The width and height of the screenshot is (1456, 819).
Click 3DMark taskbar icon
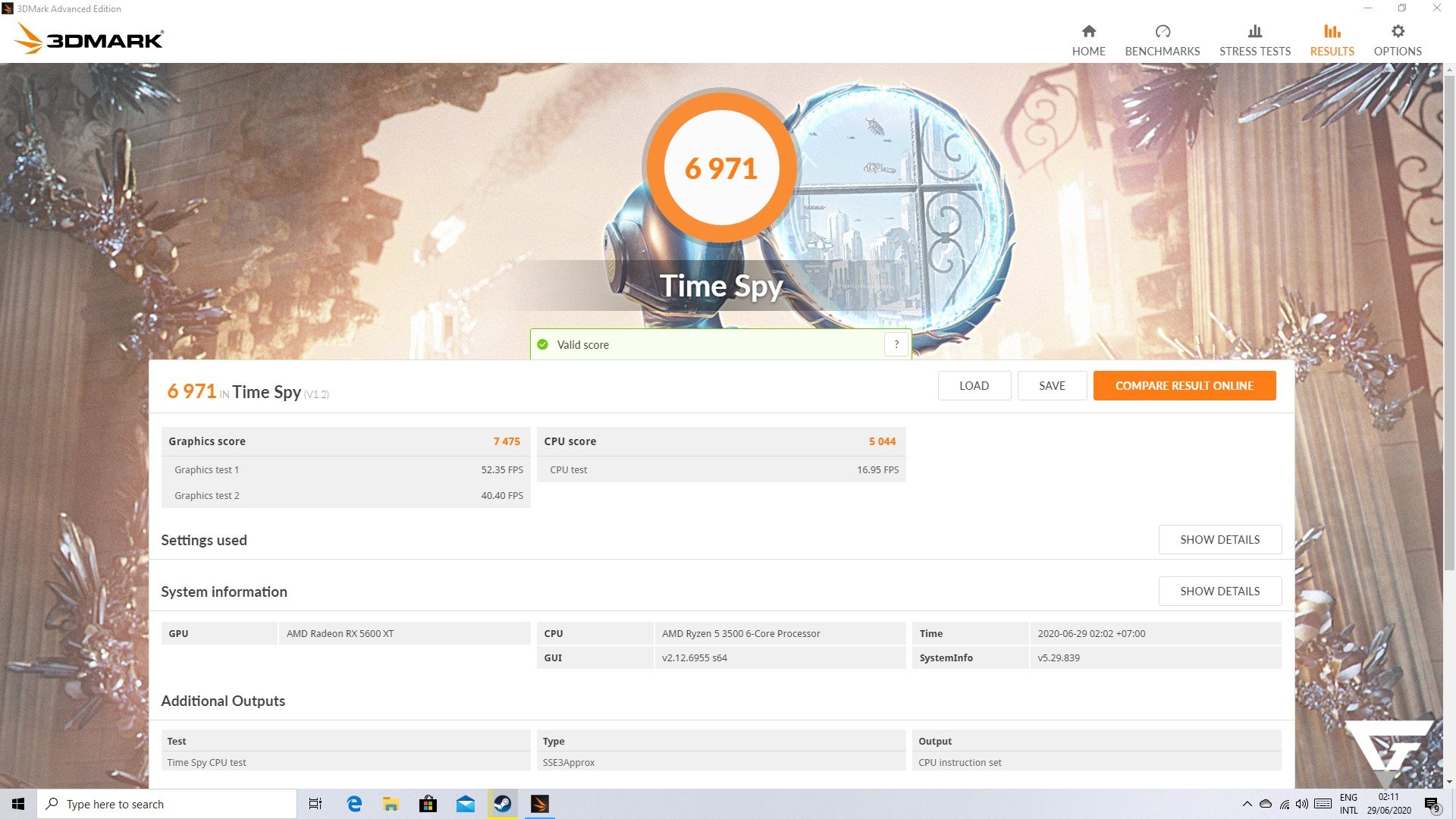(539, 804)
